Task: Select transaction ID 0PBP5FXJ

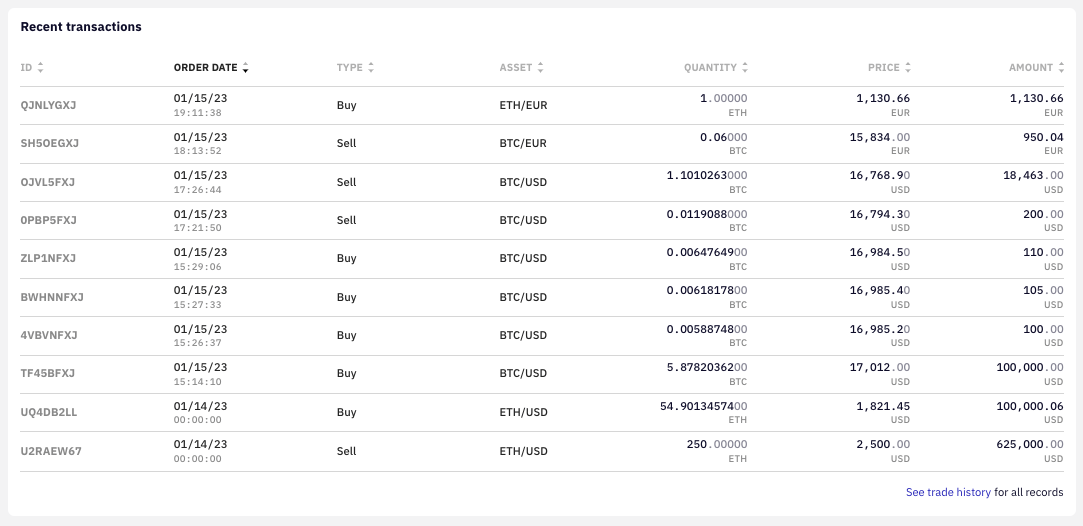Action: 48,220
